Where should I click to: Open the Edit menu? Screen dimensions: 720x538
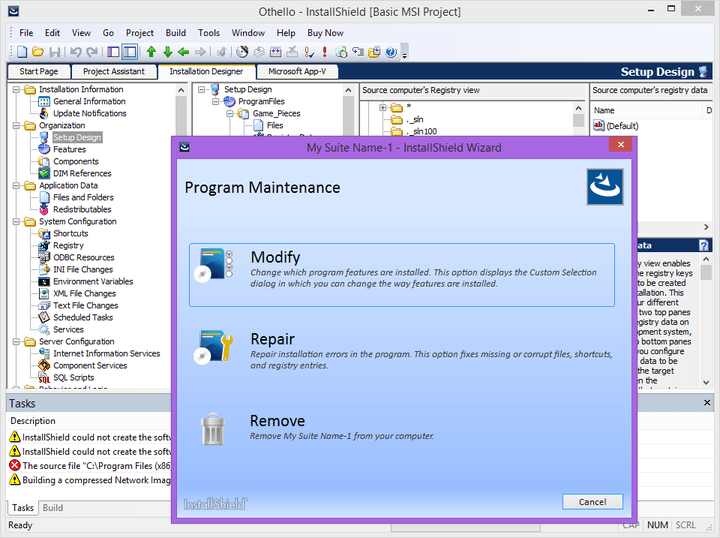[x=52, y=33]
